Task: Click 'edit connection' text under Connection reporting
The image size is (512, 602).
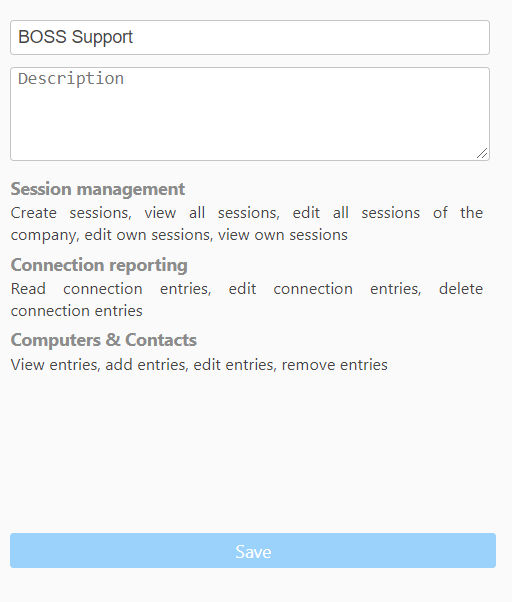Action: coord(291,289)
